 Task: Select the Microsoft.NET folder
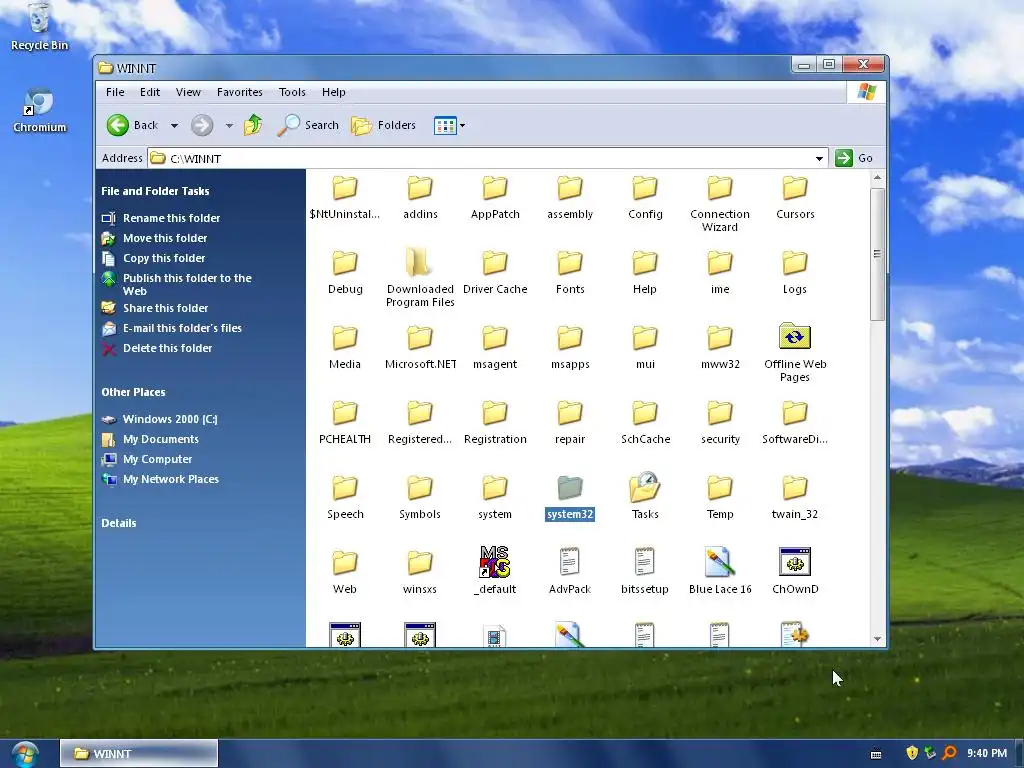tap(420, 347)
